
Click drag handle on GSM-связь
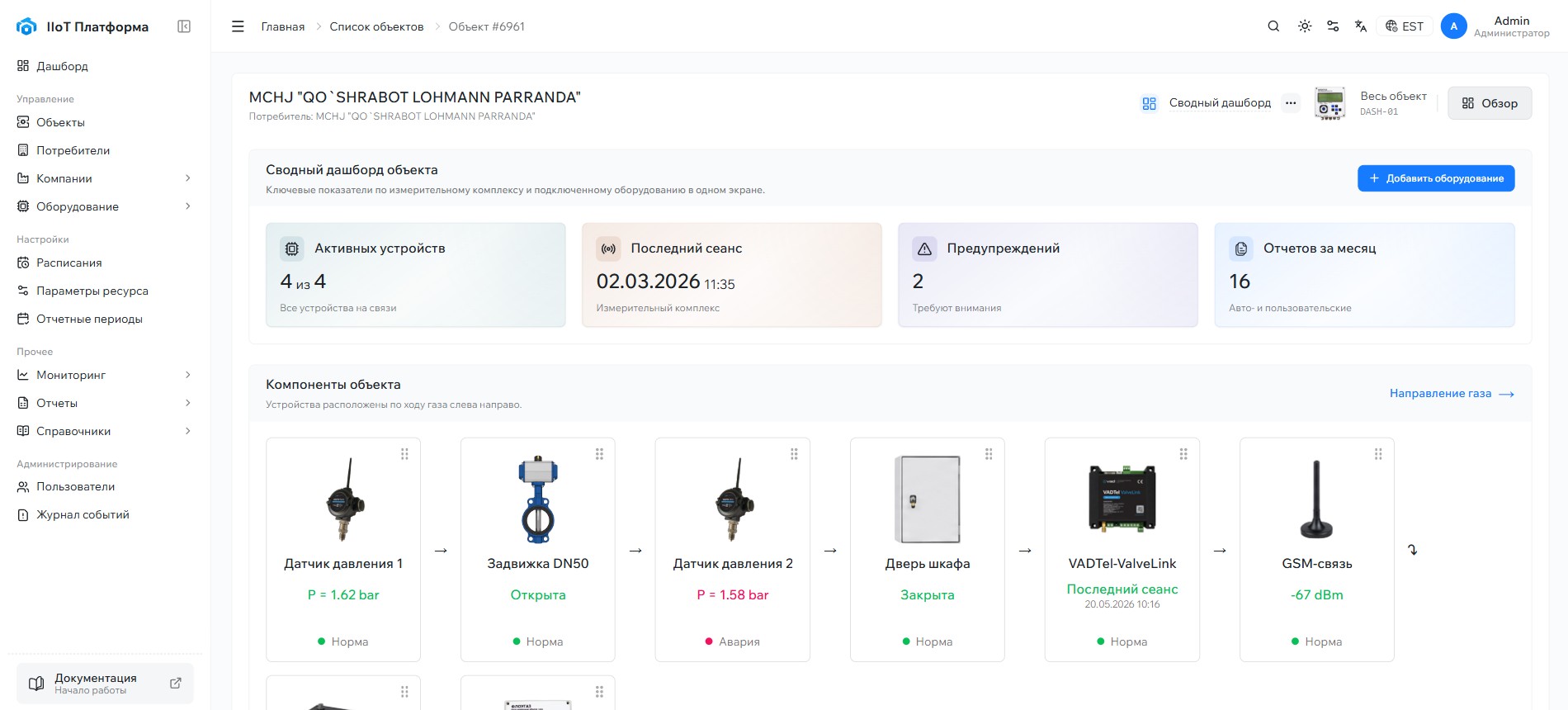1378,454
